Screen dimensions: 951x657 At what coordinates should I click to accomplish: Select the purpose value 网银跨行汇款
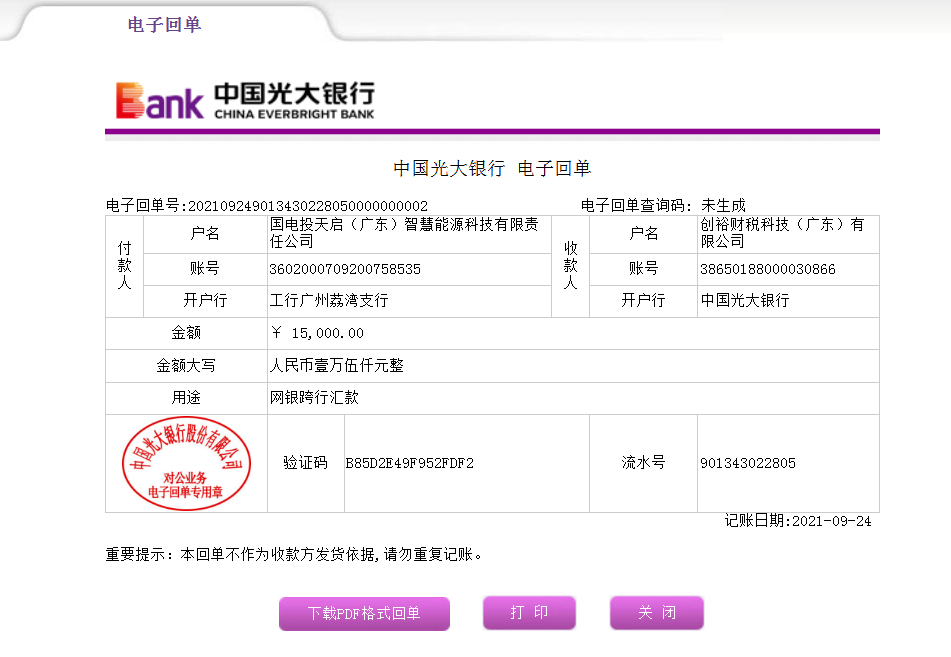click(314, 397)
